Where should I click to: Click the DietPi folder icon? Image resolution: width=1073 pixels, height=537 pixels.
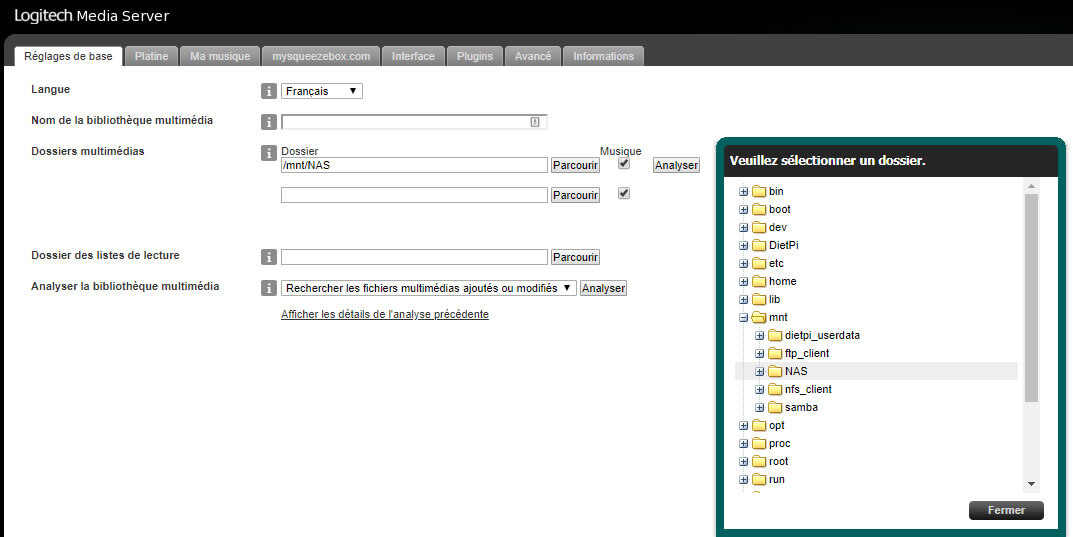tap(759, 245)
